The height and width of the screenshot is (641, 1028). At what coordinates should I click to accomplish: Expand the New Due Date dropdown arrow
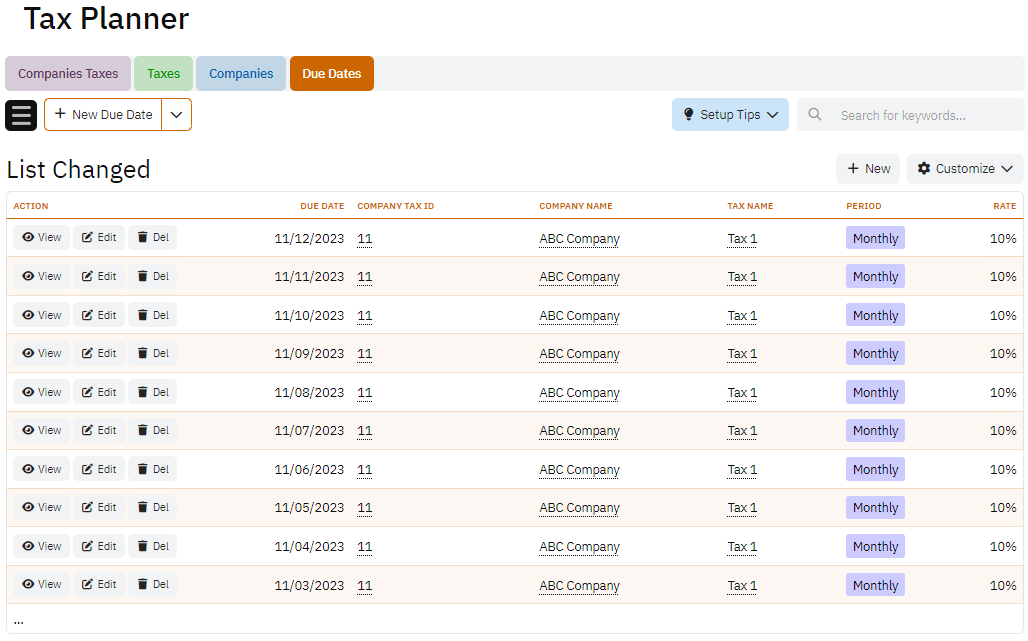177,115
